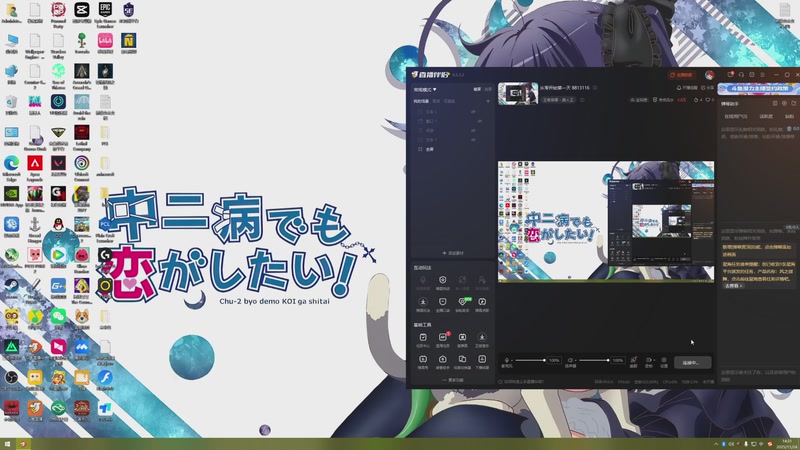Open Microsoft Edge desktop icon
Screen dimensions: 800x450
pos(11,168)
